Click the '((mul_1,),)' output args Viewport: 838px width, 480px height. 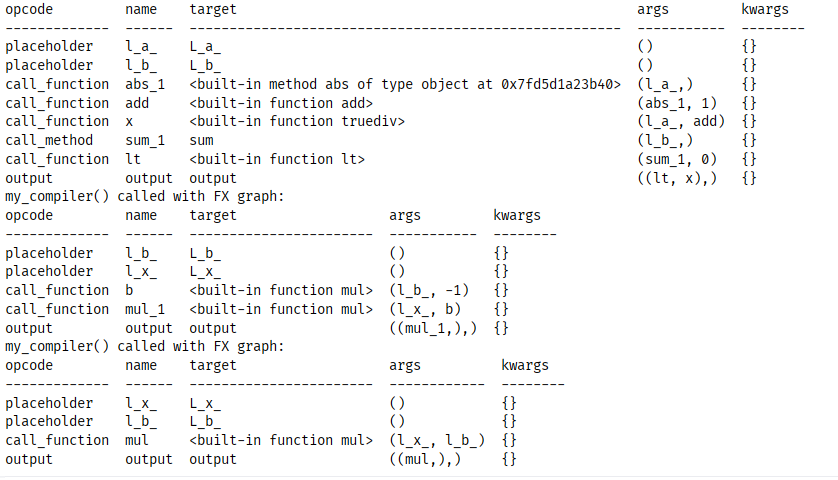click(x=433, y=328)
